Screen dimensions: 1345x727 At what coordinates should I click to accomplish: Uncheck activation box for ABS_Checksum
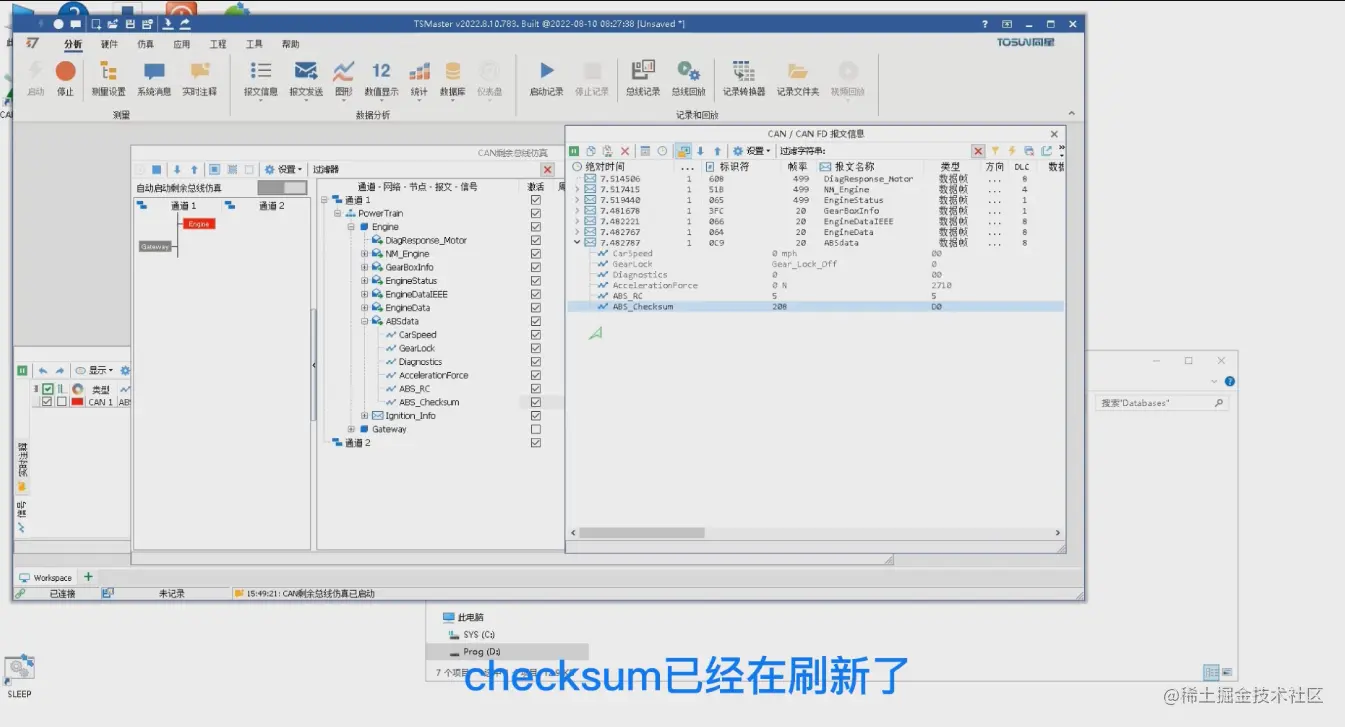pos(536,402)
